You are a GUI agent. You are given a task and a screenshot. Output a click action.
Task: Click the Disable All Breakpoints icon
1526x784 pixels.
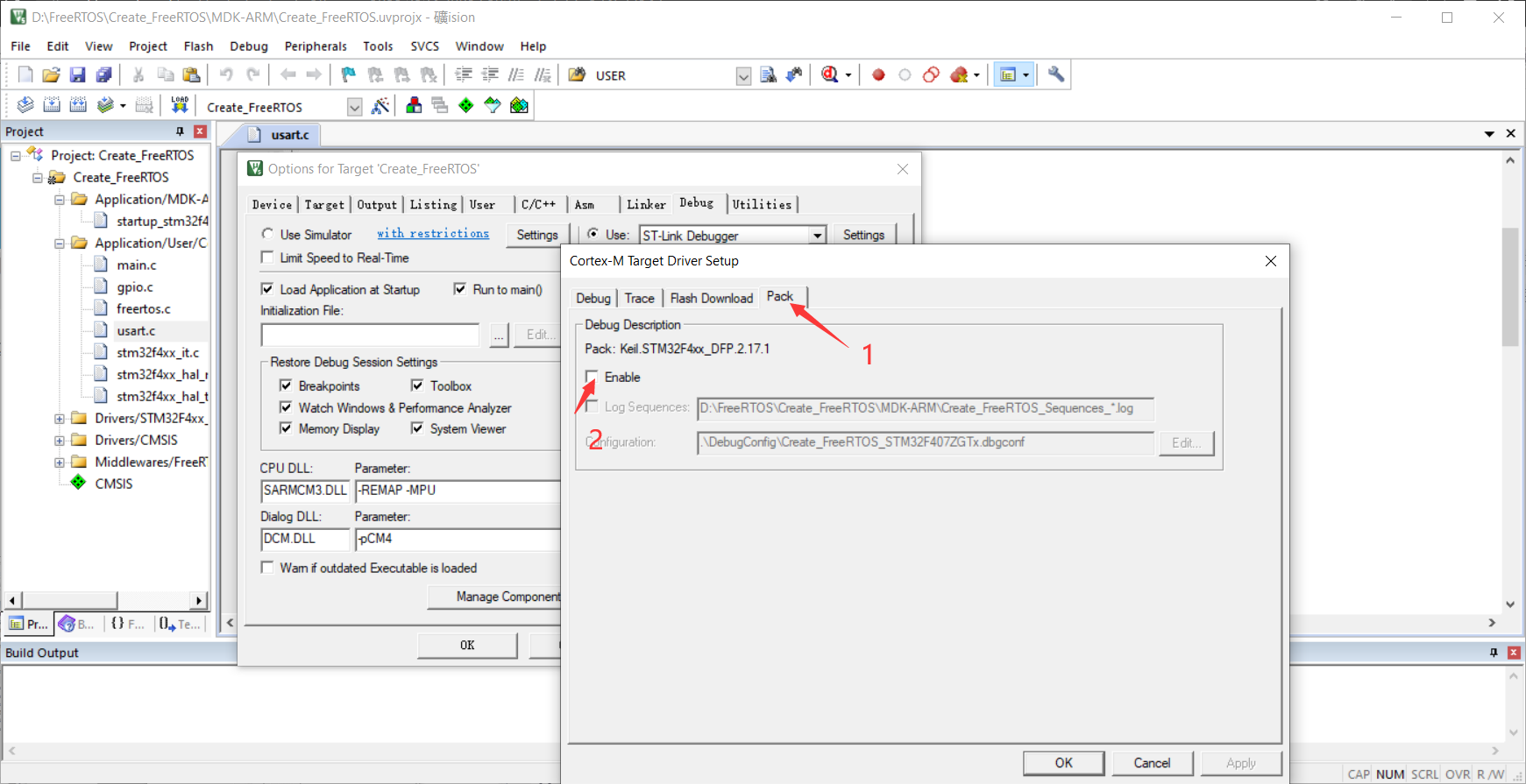pos(932,75)
